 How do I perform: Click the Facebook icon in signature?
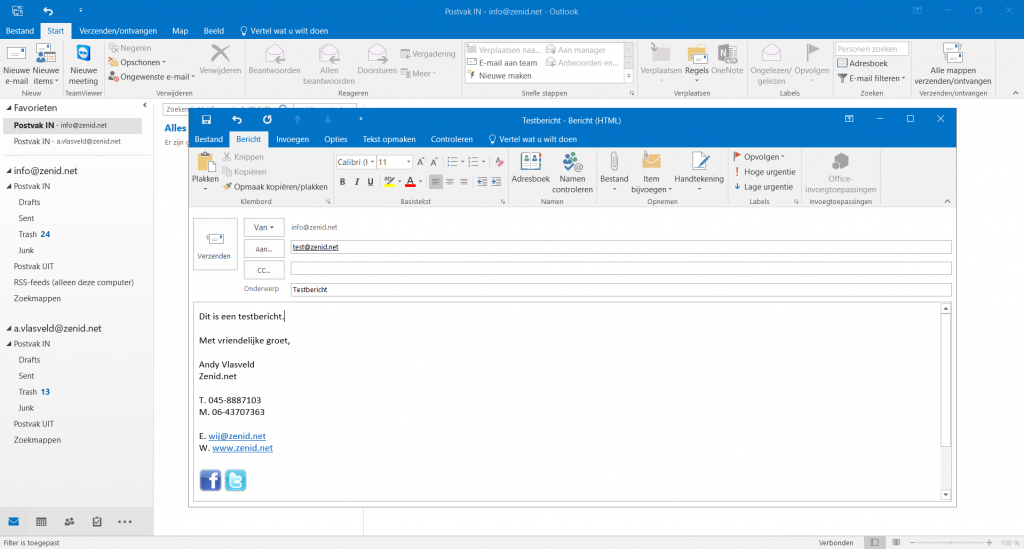(x=210, y=480)
